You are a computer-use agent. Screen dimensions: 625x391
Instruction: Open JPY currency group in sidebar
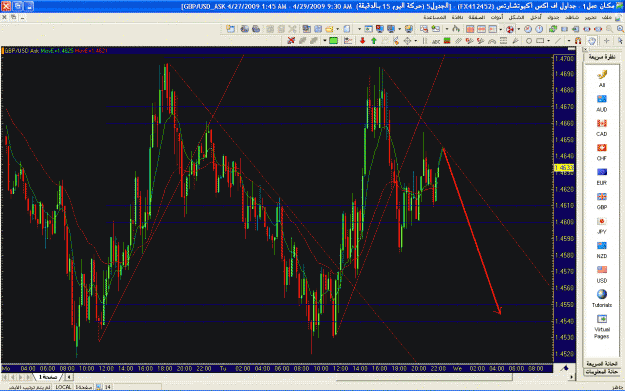tap(601, 225)
